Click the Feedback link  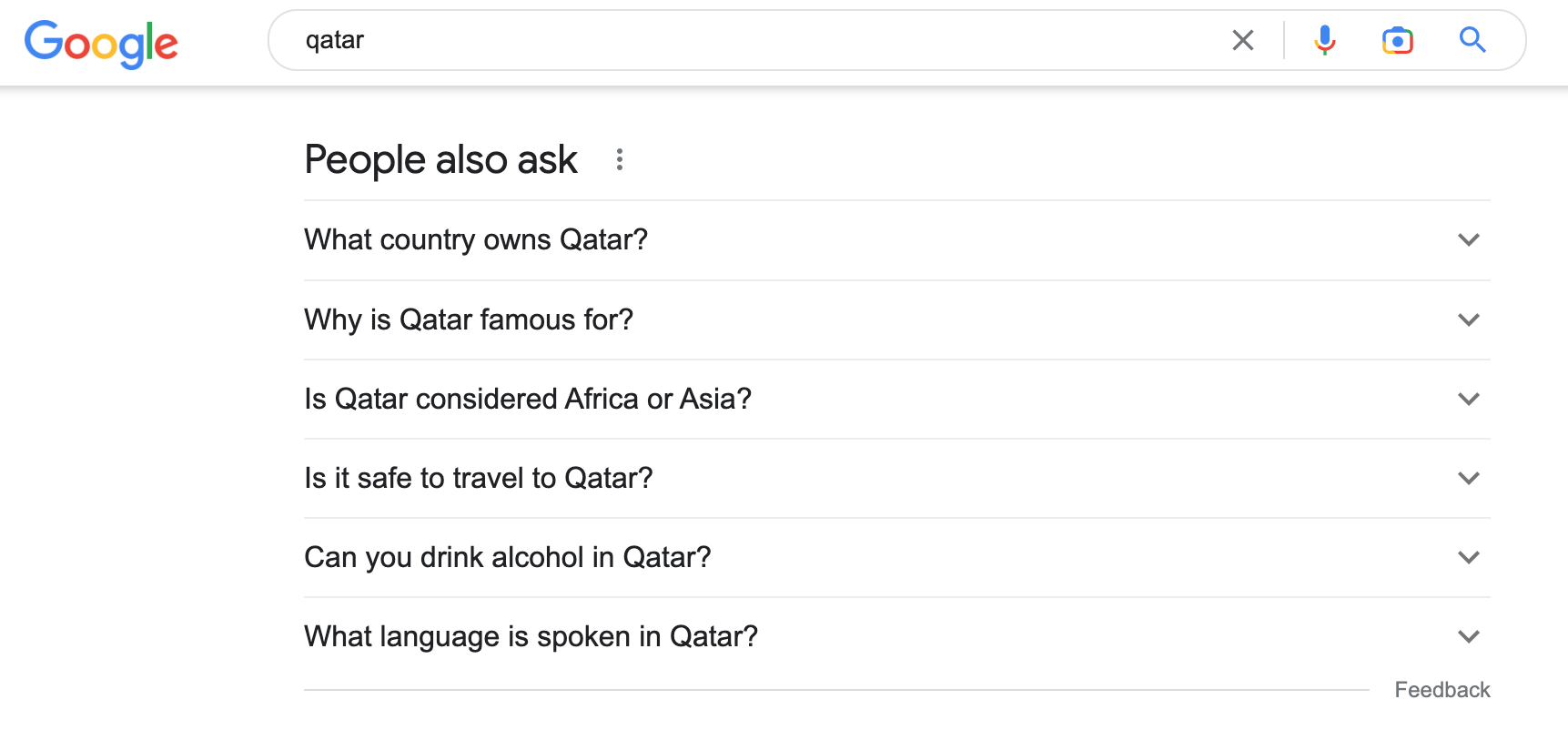(x=1442, y=690)
